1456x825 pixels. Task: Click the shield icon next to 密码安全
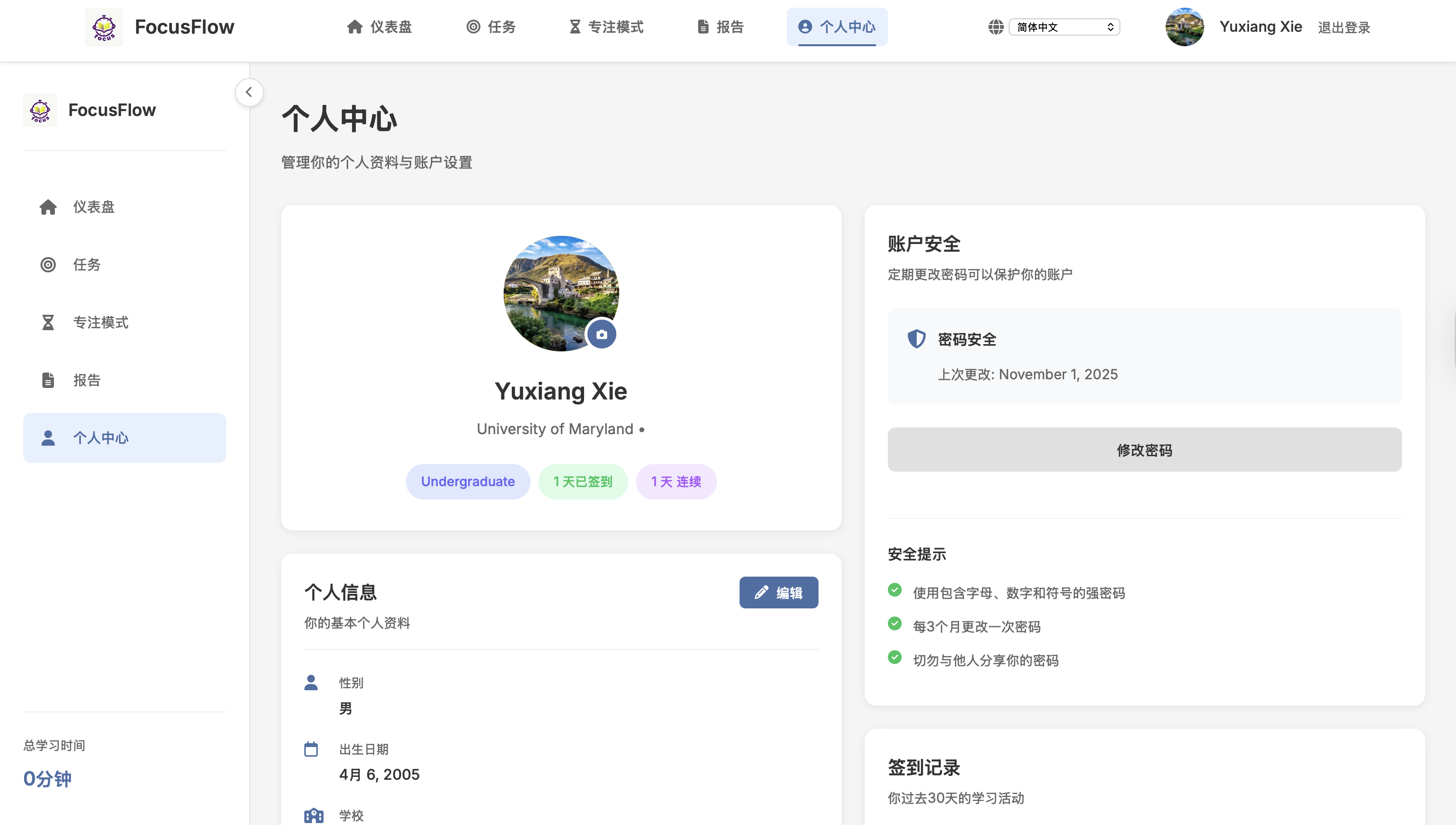916,339
